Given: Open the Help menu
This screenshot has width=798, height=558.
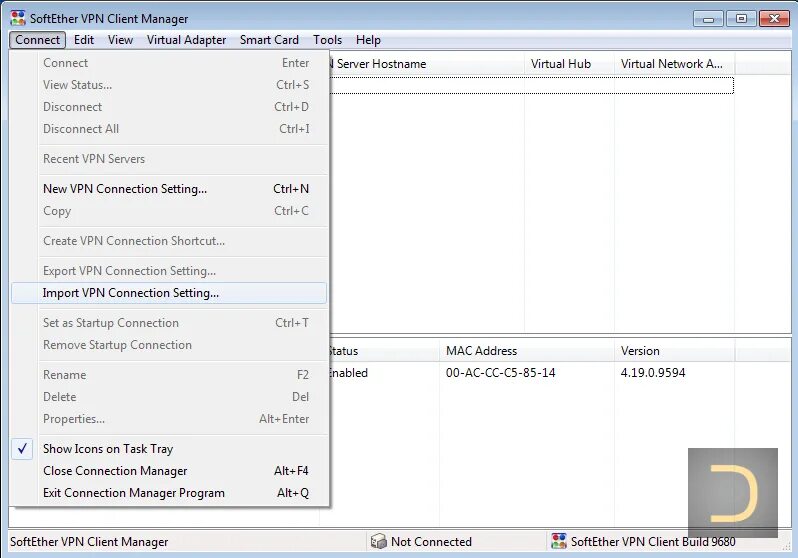Looking at the screenshot, I should (368, 40).
